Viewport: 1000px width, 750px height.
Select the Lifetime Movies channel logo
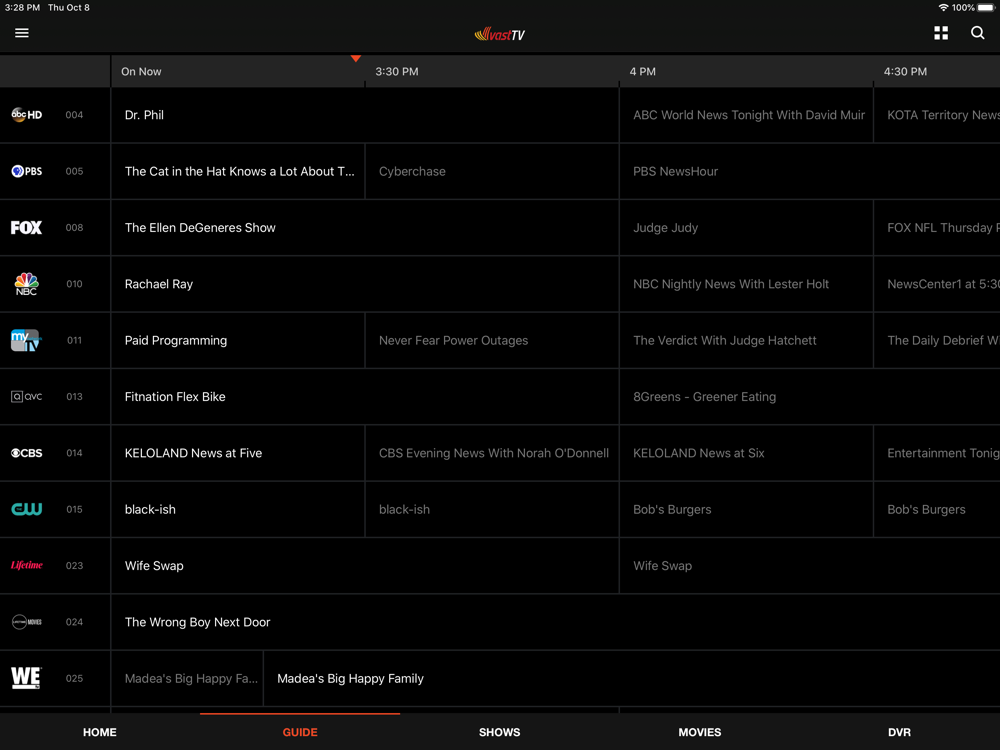pos(27,622)
